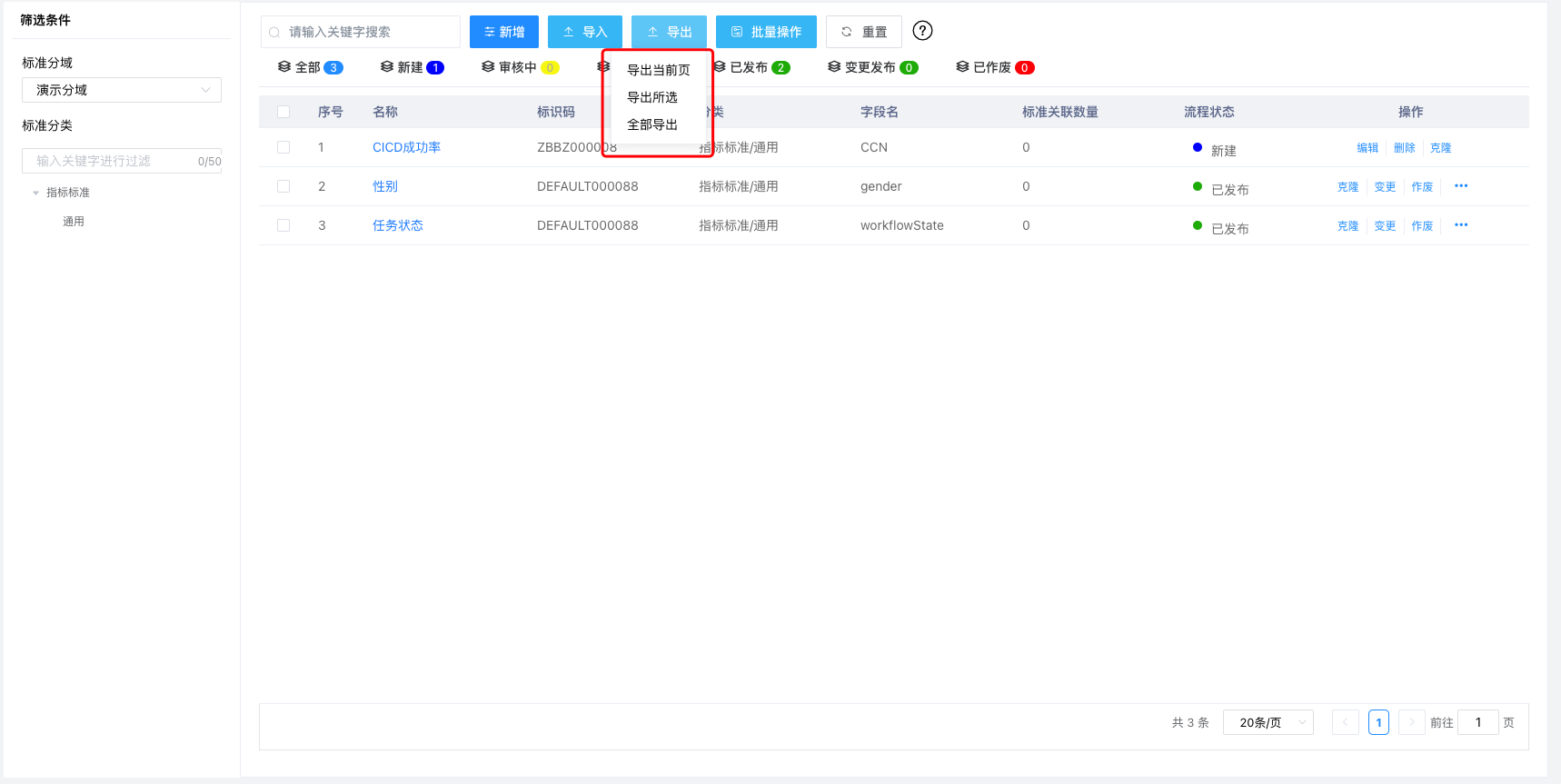Click 变更 for 性别 row

[x=1385, y=187]
